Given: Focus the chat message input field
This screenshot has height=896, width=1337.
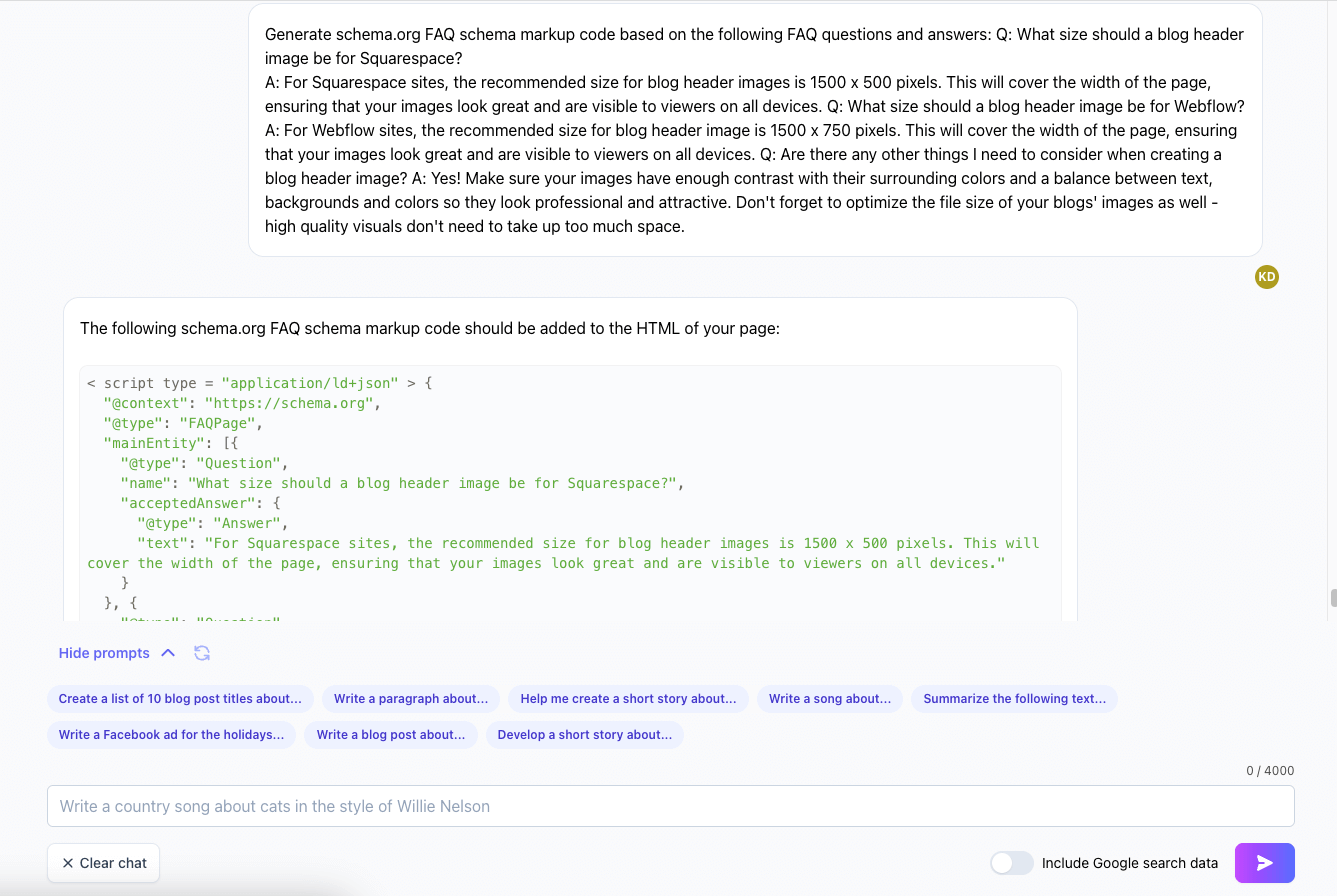Looking at the screenshot, I should [x=670, y=806].
